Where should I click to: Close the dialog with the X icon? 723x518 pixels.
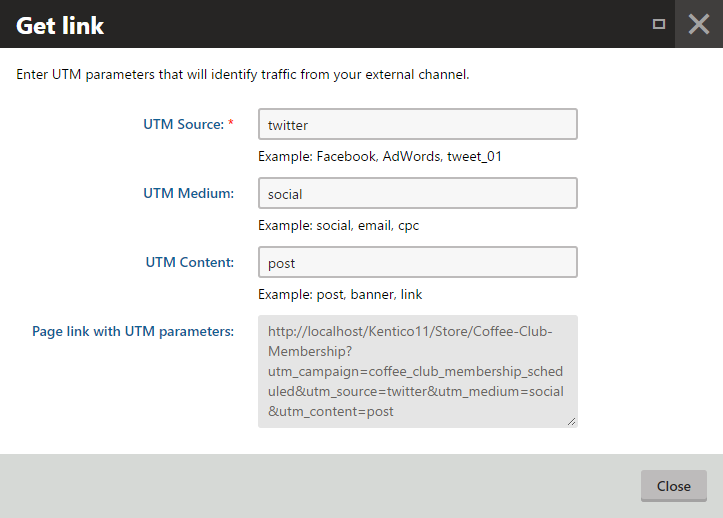pos(699,24)
